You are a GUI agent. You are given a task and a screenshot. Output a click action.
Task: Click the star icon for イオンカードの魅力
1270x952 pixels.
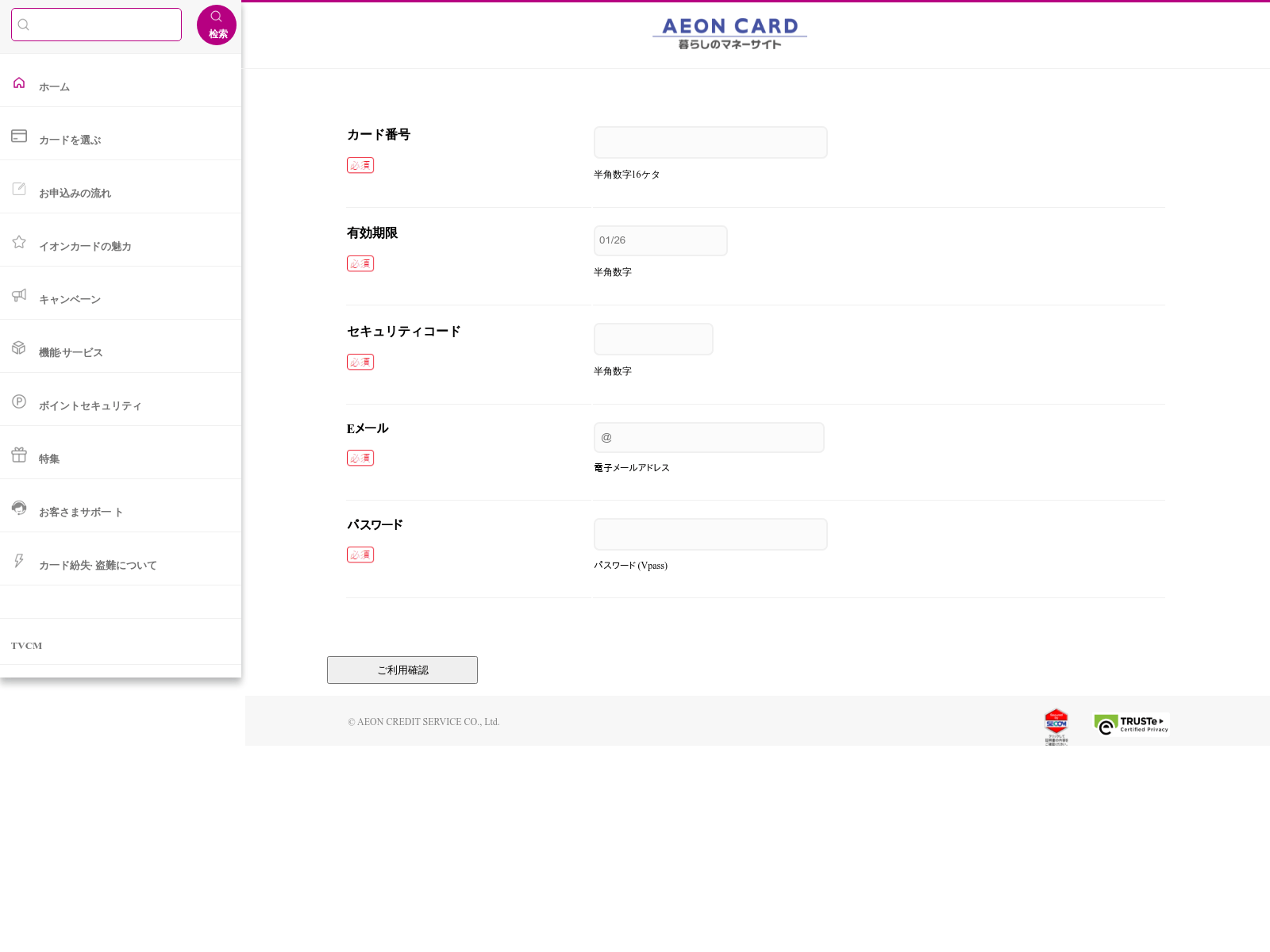tap(19, 242)
